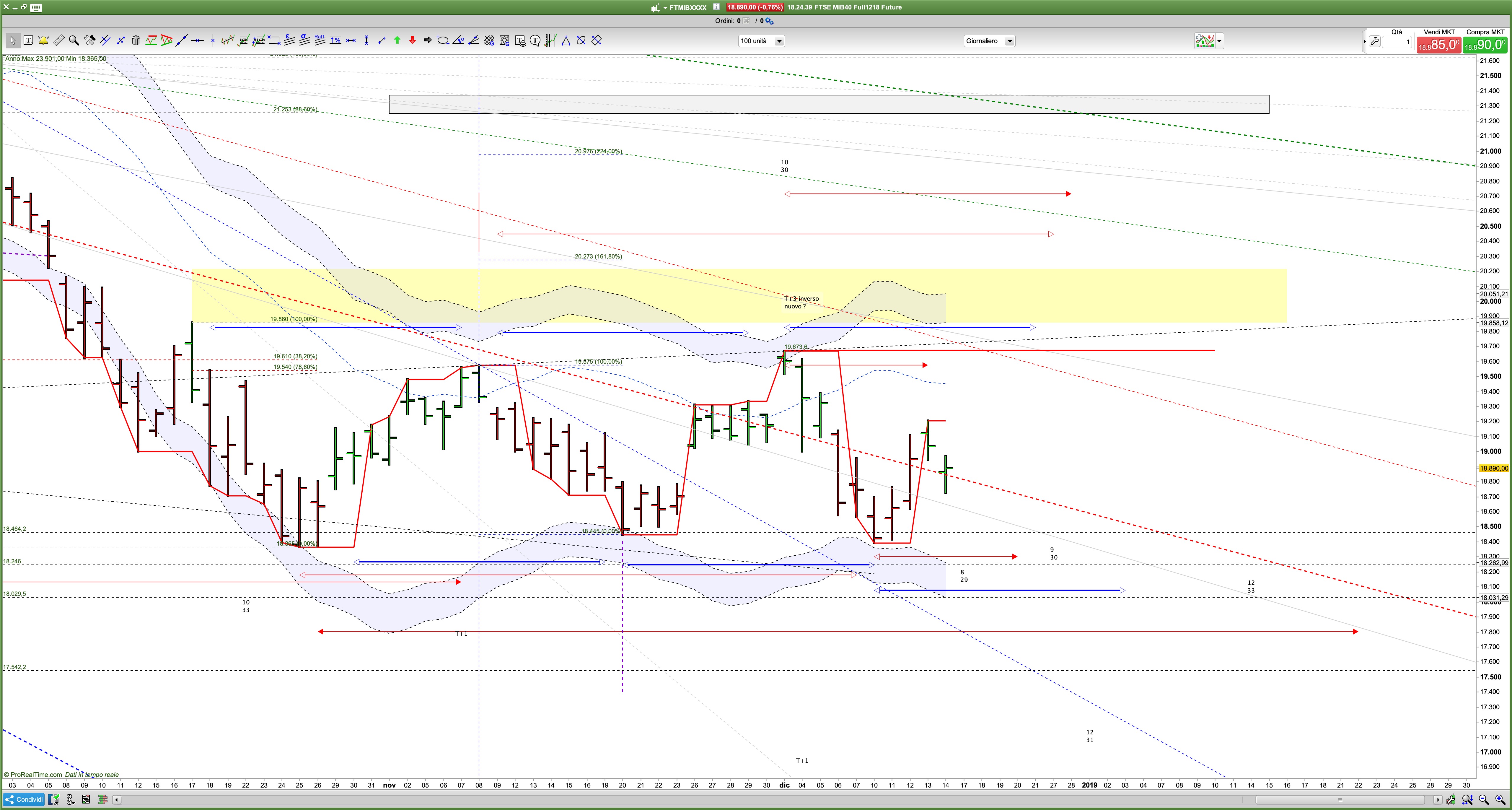The height and width of the screenshot is (810, 1512).
Task: Open the alert bell tool
Action: 43,40
